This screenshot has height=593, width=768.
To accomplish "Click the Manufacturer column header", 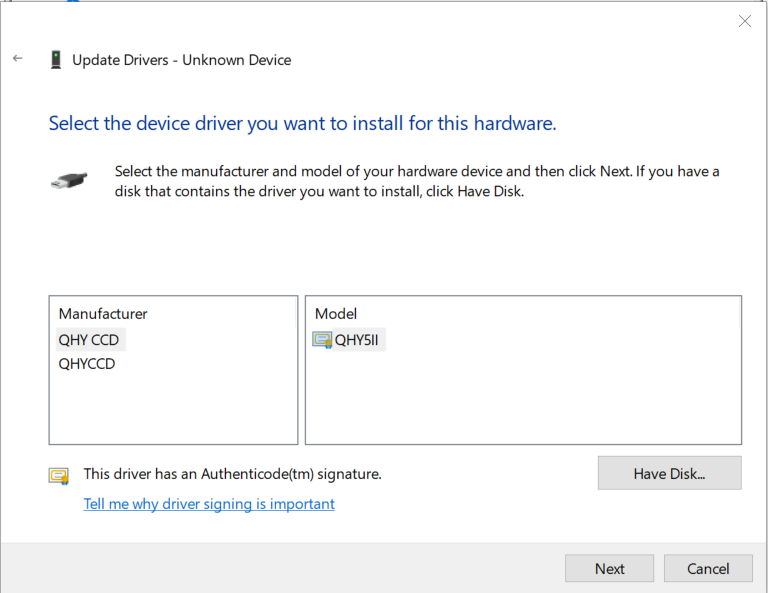I will tap(103, 314).
